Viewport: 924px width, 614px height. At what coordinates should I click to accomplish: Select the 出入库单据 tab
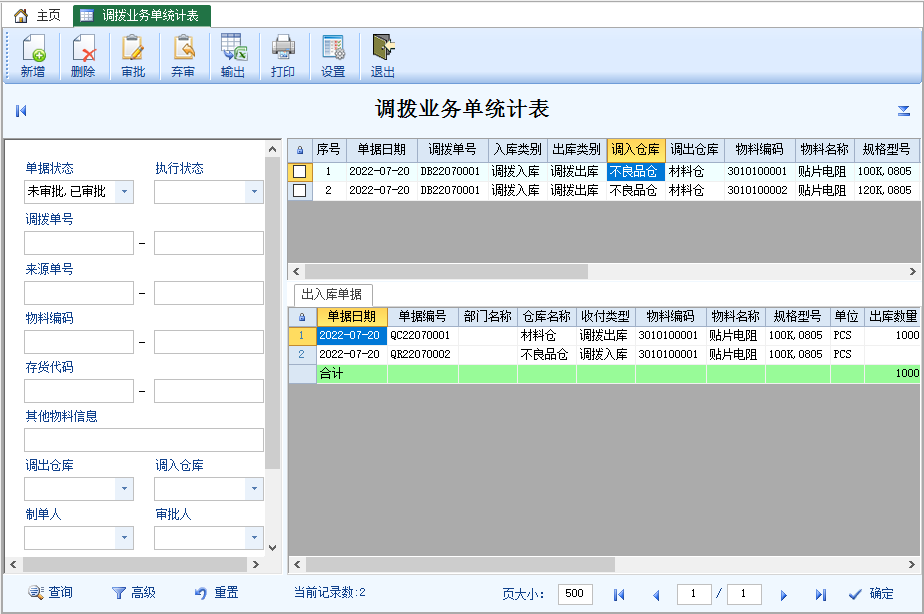pos(332,294)
